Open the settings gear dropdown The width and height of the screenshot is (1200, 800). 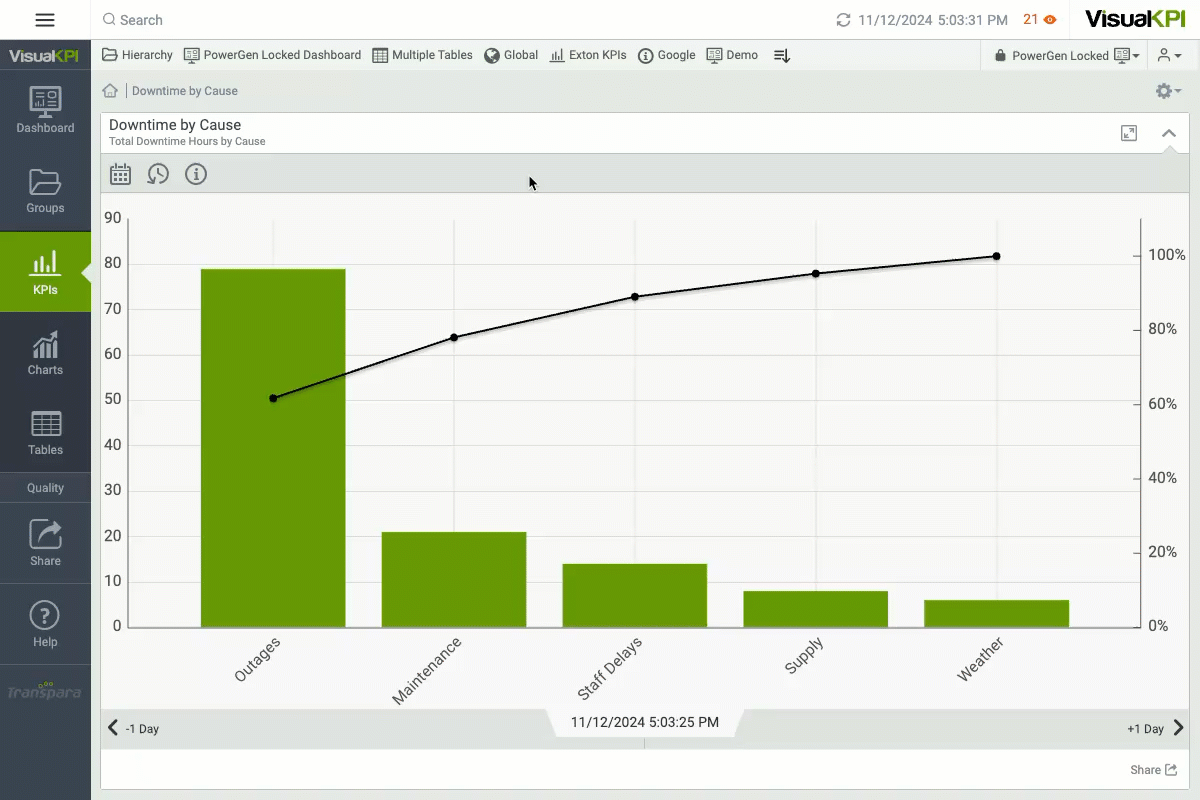(1167, 91)
